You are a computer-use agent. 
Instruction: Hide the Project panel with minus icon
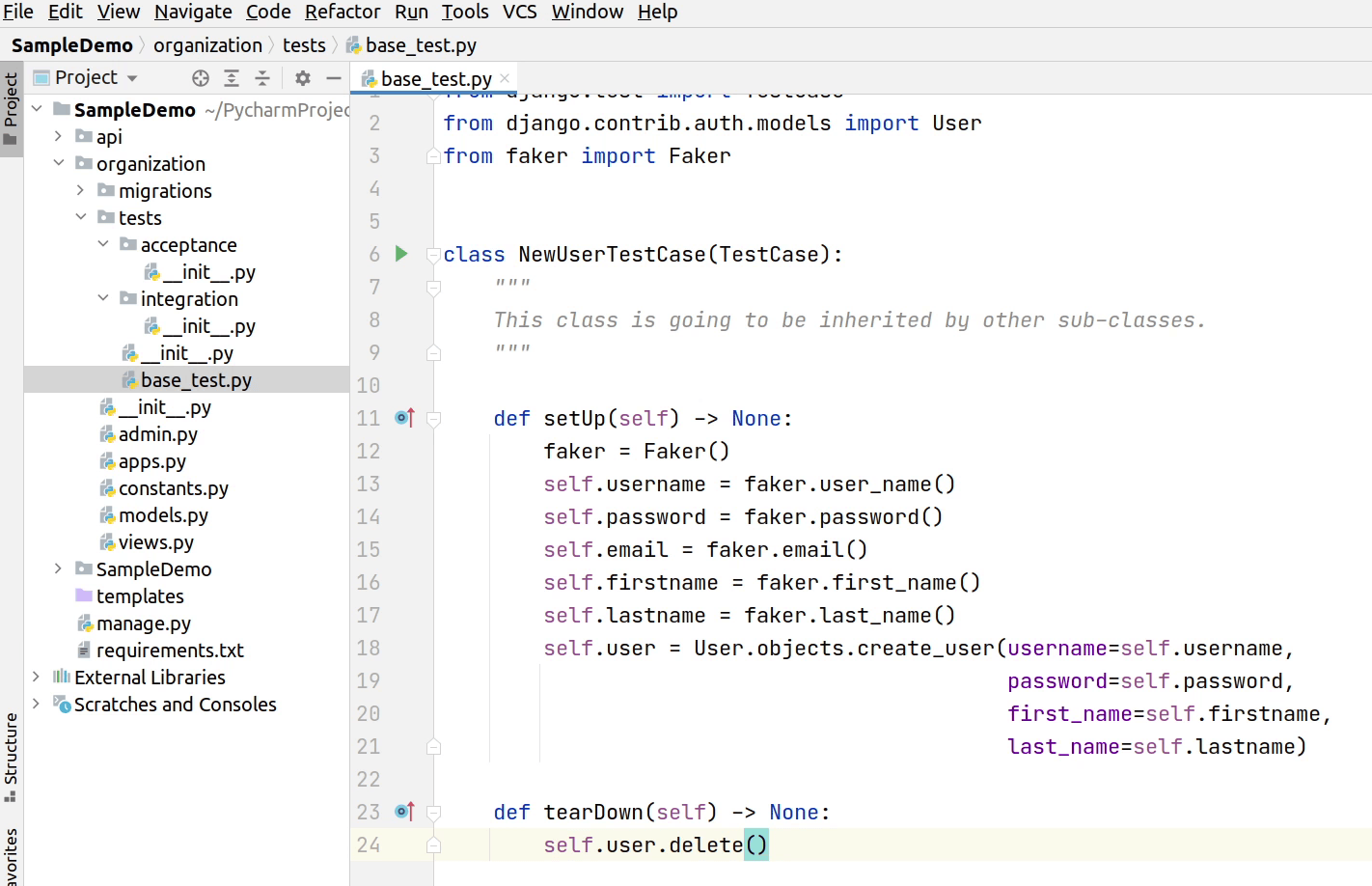(x=334, y=78)
